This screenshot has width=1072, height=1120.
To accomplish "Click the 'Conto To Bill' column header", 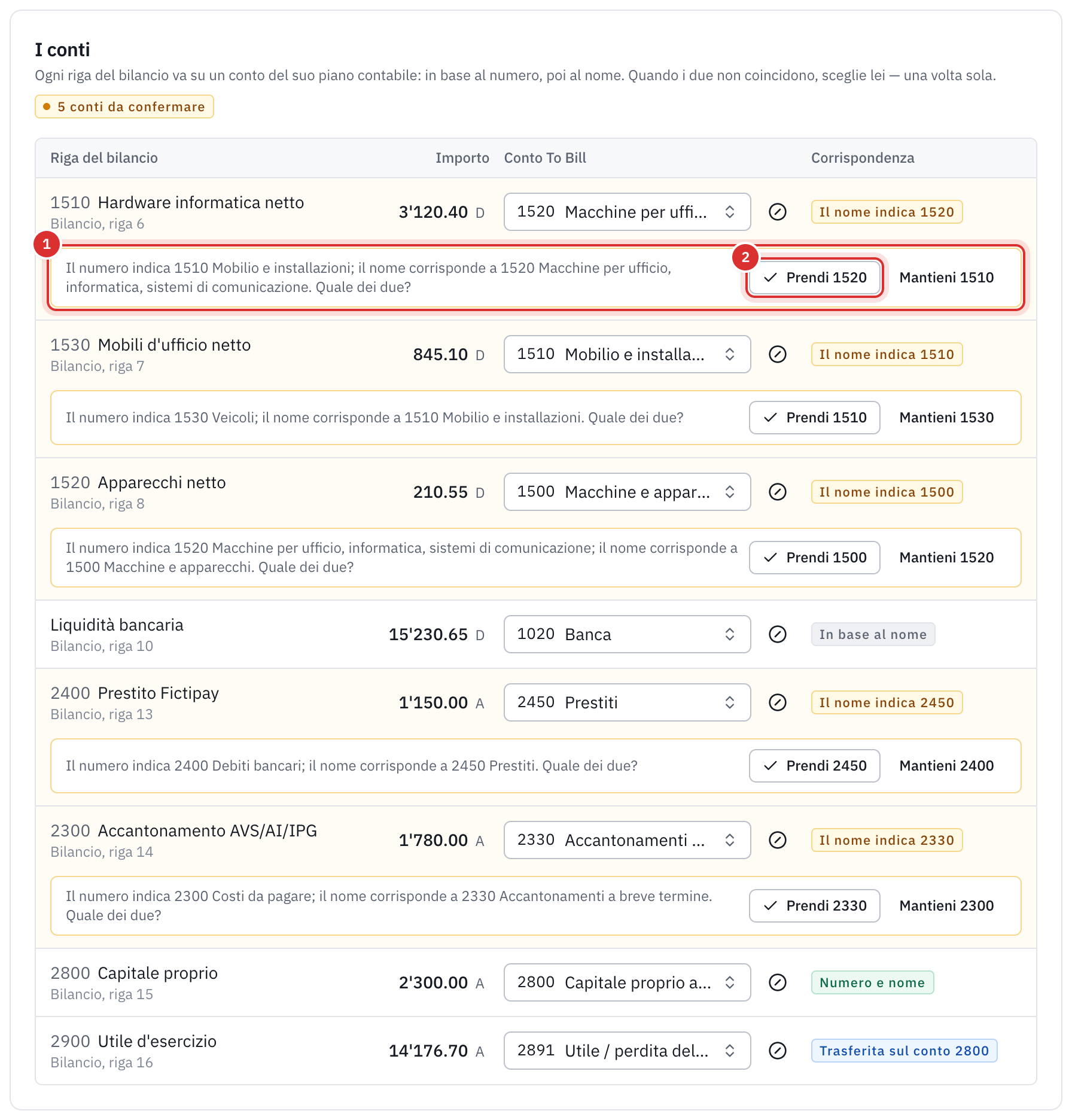I will click(x=545, y=158).
